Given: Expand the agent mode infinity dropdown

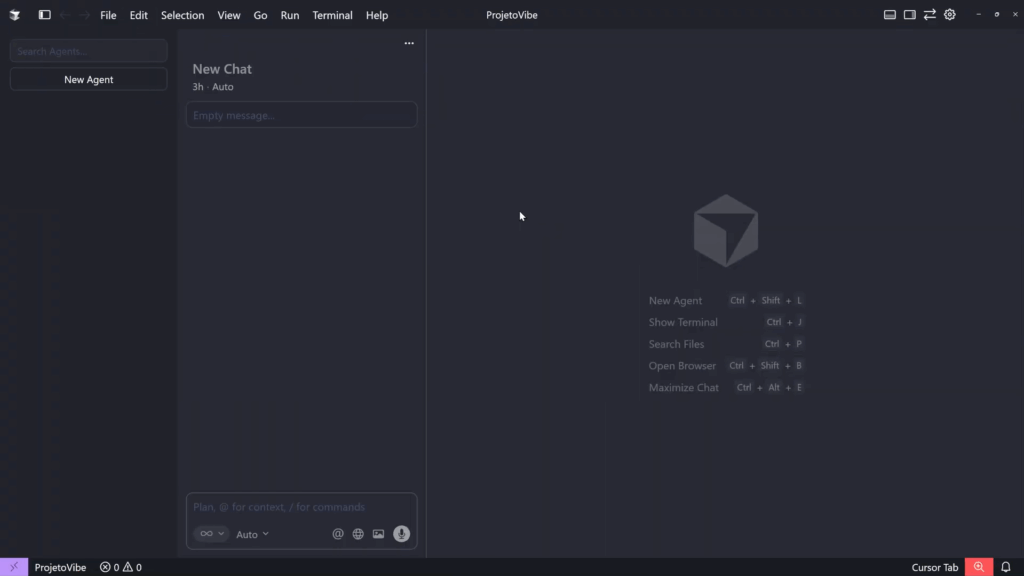Looking at the screenshot, I should (x=212, y=534).
